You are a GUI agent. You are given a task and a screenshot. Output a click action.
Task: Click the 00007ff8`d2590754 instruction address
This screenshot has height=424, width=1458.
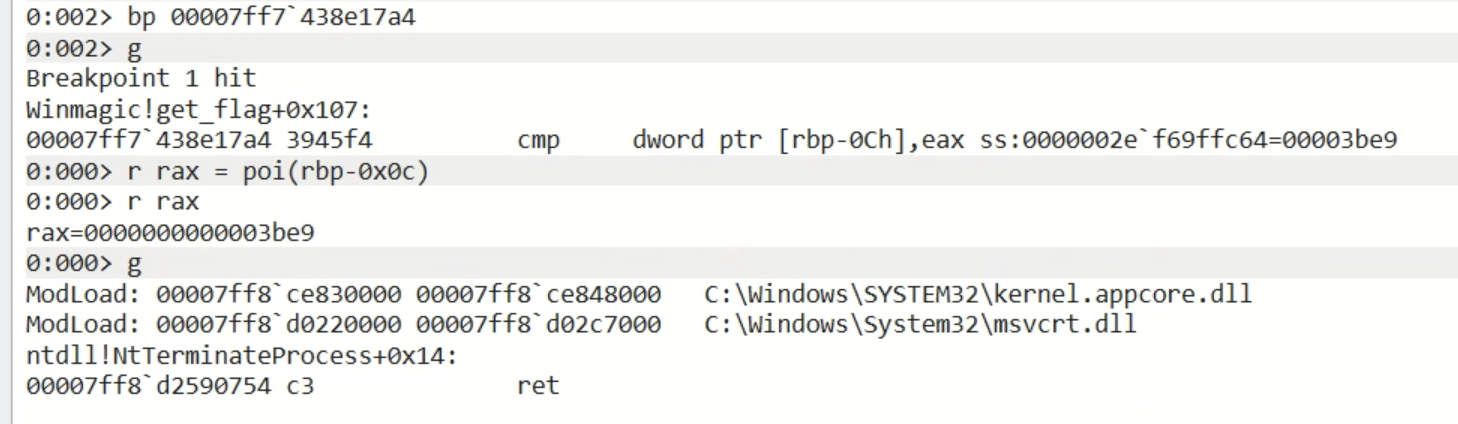click(x=148, y=386)
